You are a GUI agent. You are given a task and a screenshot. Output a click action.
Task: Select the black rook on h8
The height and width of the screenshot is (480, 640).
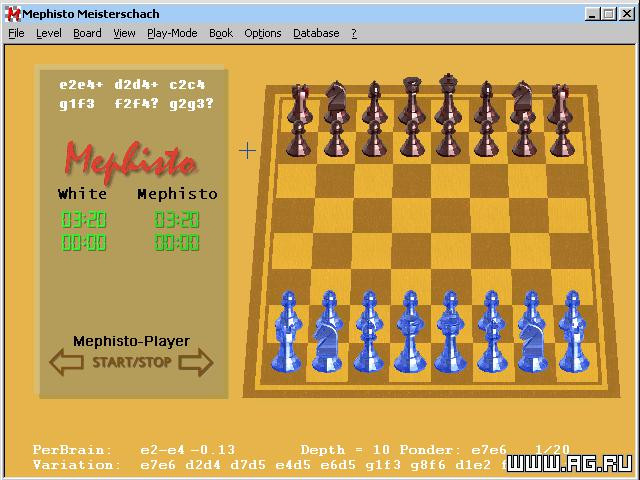coord(560,103)
